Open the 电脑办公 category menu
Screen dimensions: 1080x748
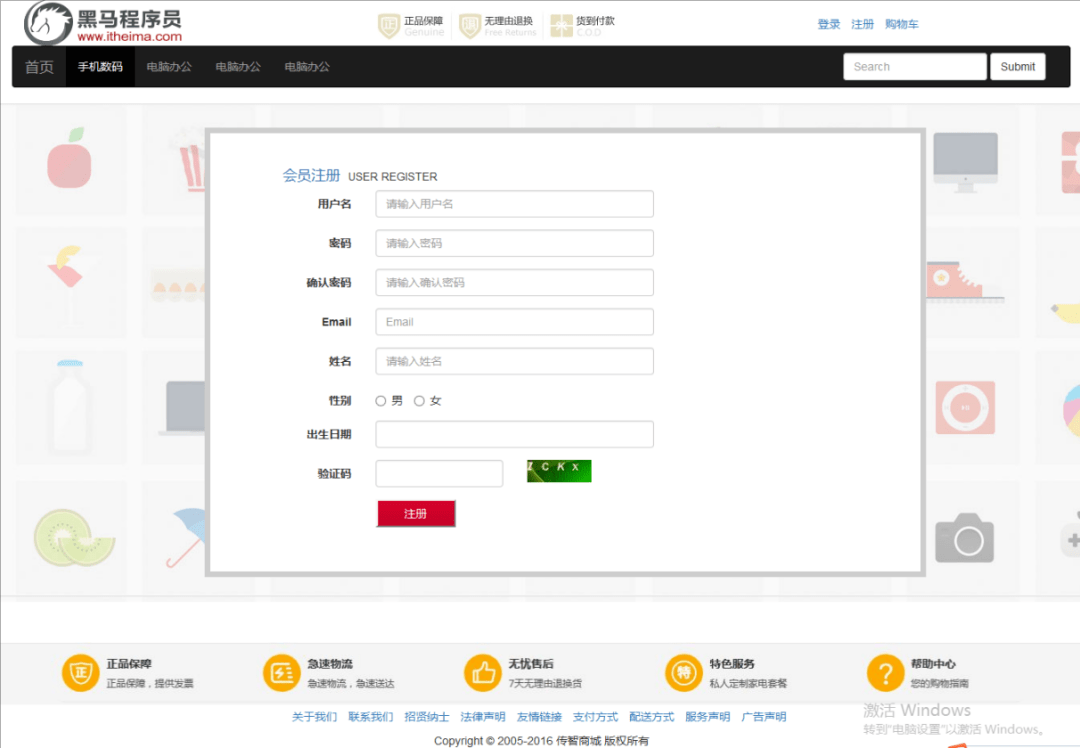171,66
